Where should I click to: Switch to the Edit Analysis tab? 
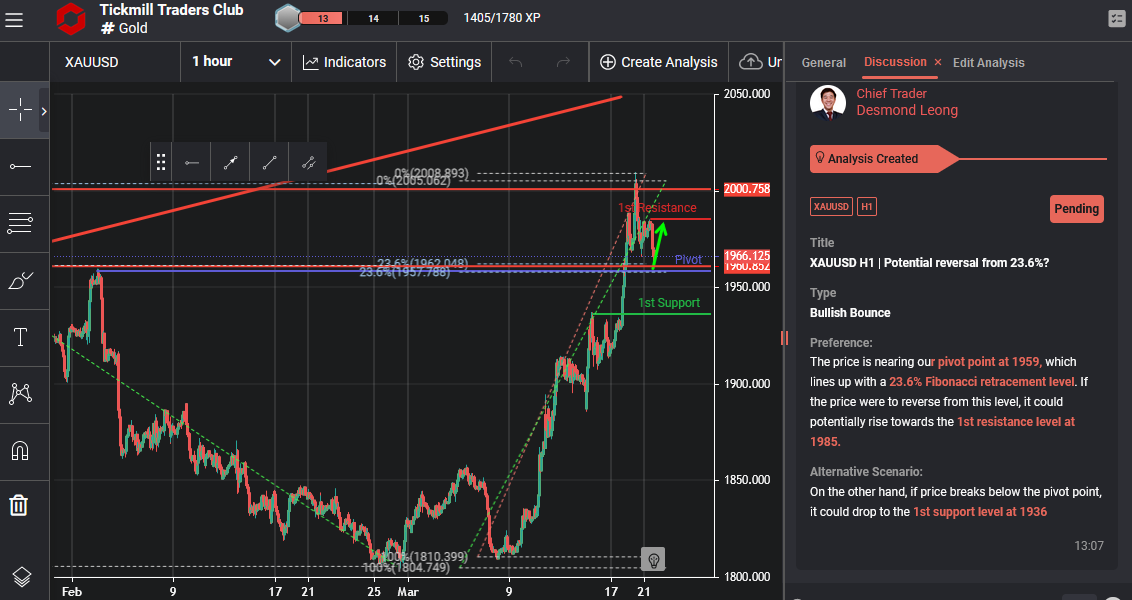[988, 63]
